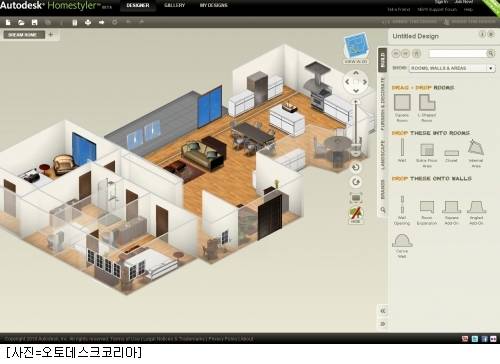The height and width of the screenshot is (364, 500).
Task: Open a design via folder icon
Action: [x=21, y=22]
